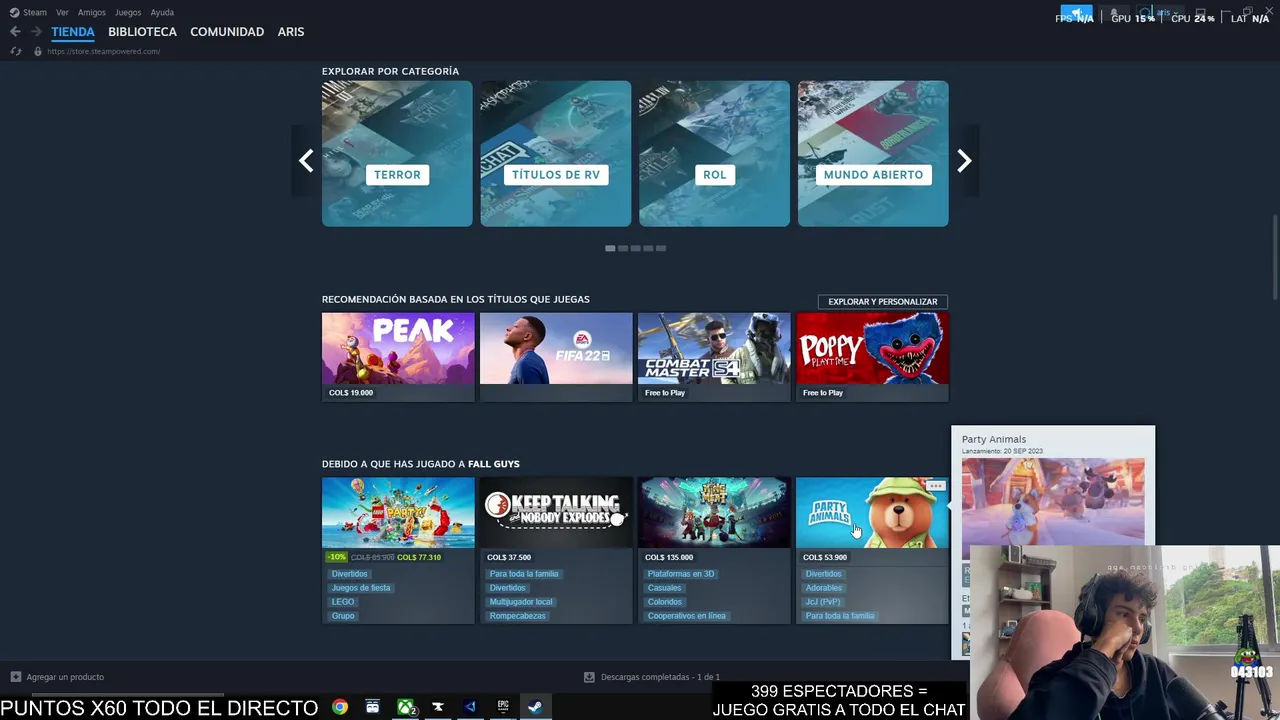Click the Steam logo in menu bar

tap(14, 12)
